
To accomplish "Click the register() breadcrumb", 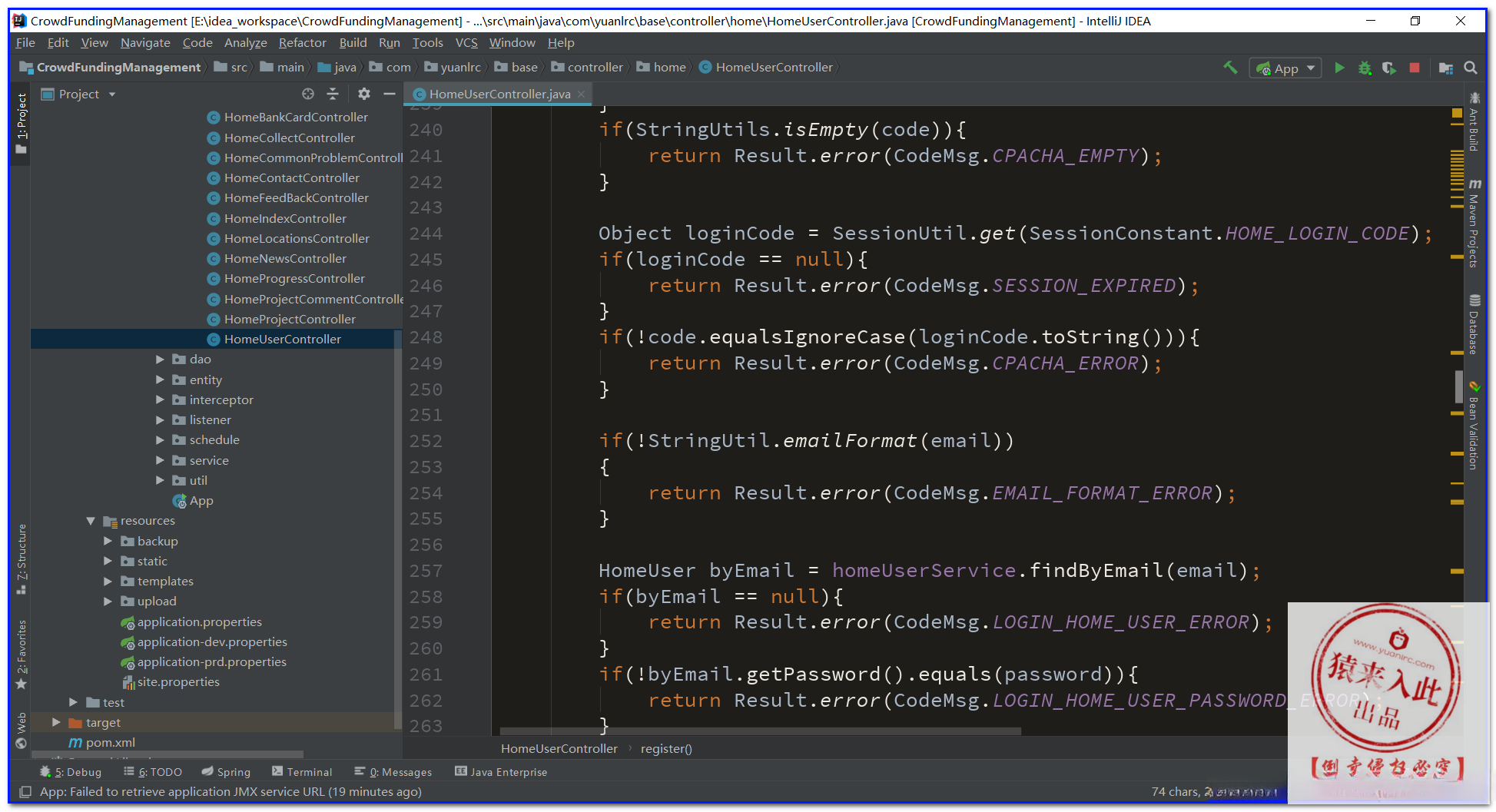I will coord(666,749).
